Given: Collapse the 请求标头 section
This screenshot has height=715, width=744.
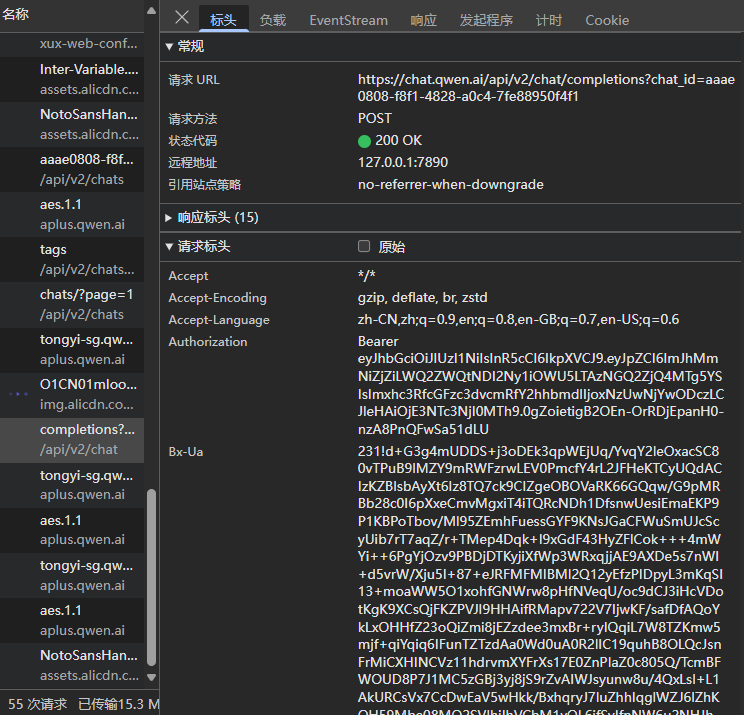Looking at the screenshot, I should pos(168,247).
